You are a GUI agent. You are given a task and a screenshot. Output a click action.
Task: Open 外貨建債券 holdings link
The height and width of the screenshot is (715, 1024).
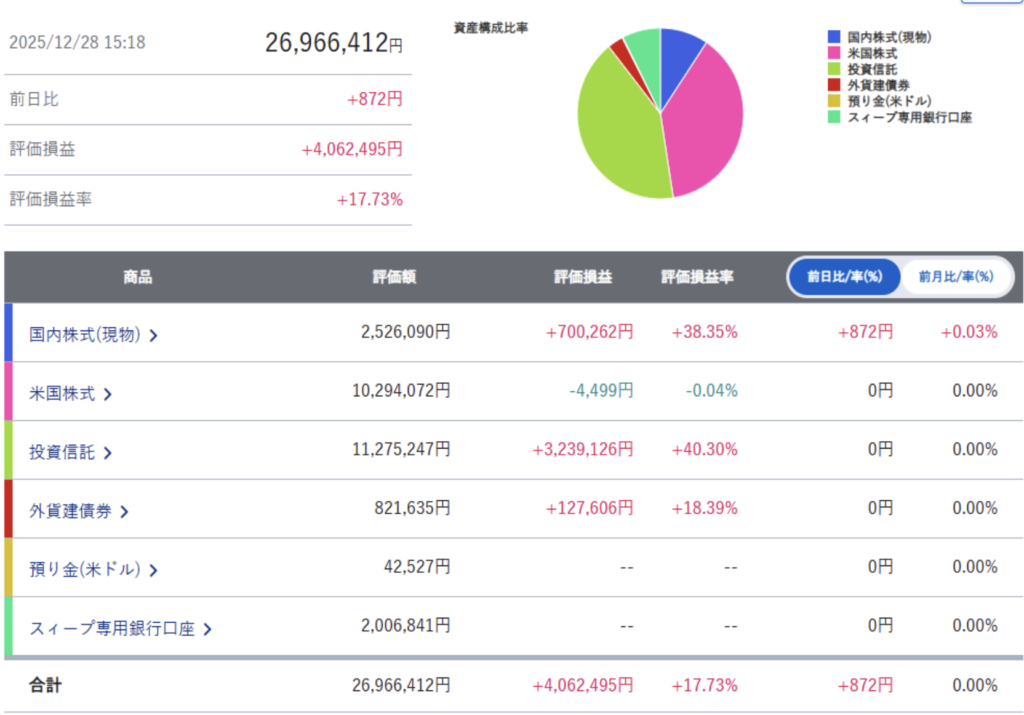click(x=70, y=512)
